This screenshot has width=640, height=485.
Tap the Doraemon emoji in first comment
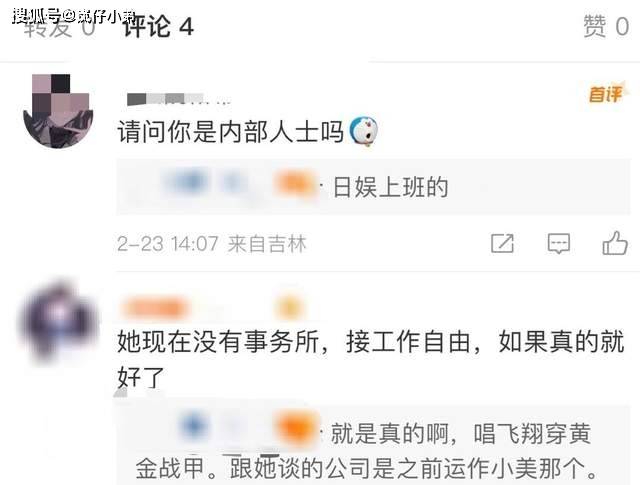(x=364, y=131)
